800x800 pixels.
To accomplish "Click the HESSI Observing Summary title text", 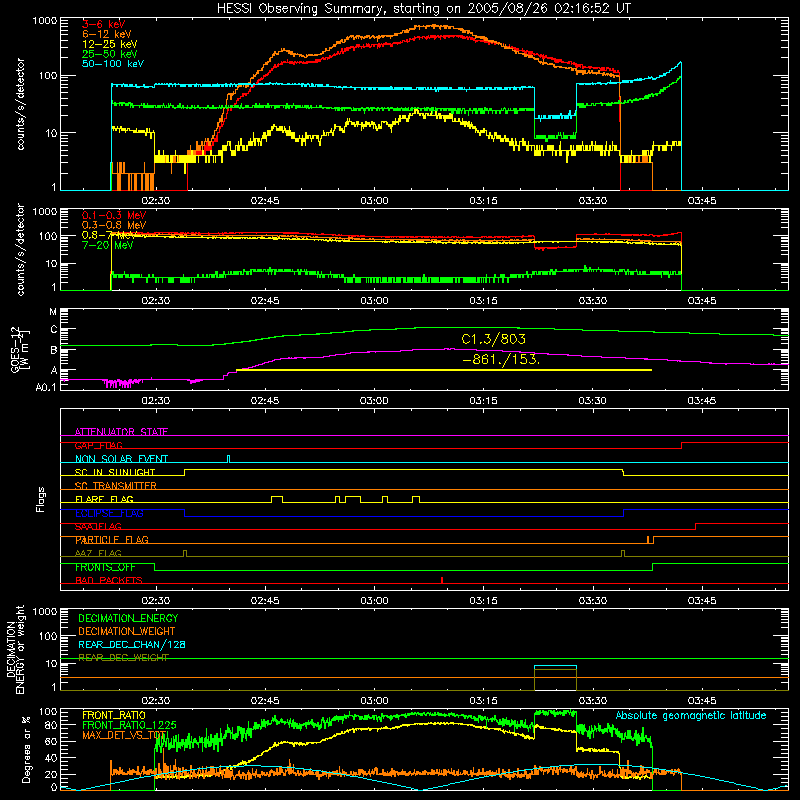I will pyautogui.click(x=424, y=9).
